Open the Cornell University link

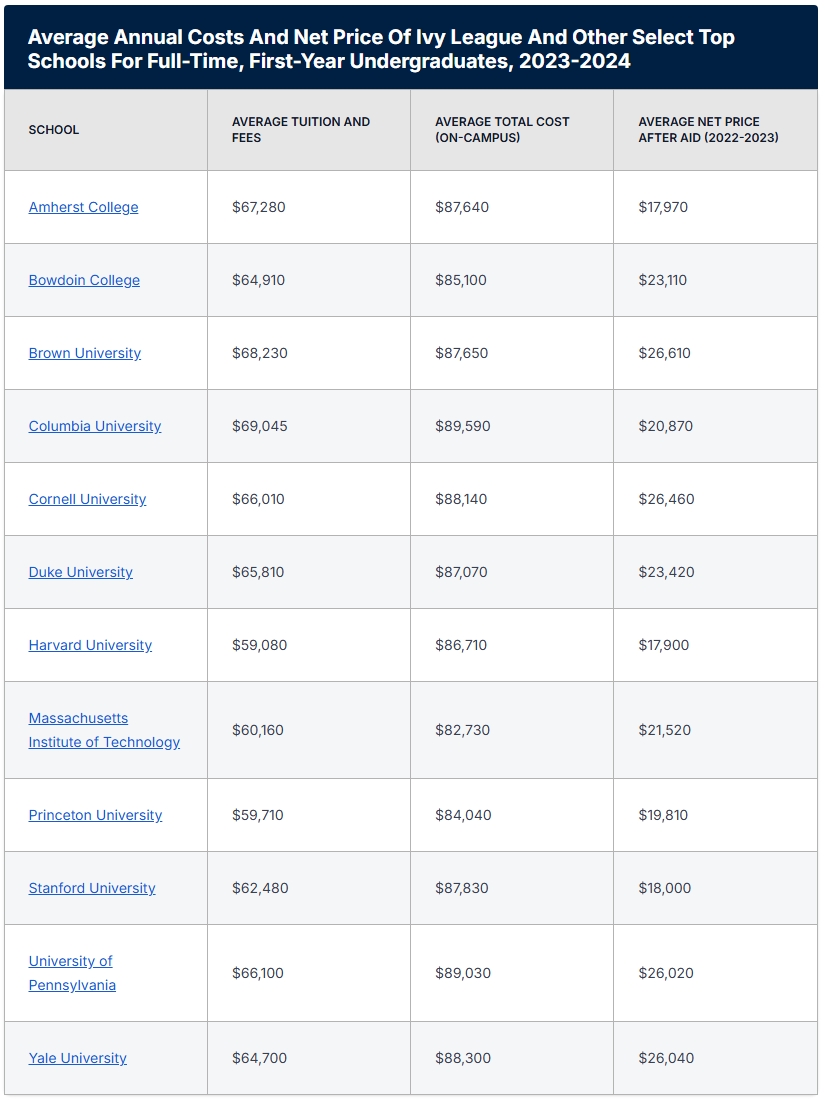[x=87, y=499]
